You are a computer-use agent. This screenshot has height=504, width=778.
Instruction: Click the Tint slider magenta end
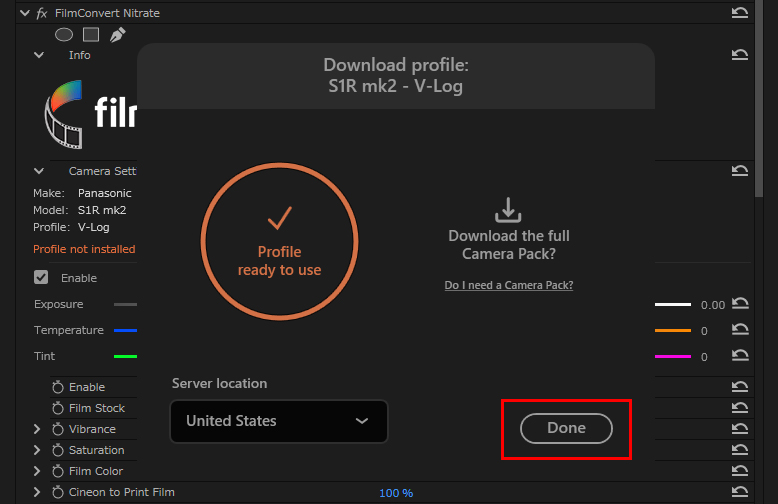[x=673, y=356]
